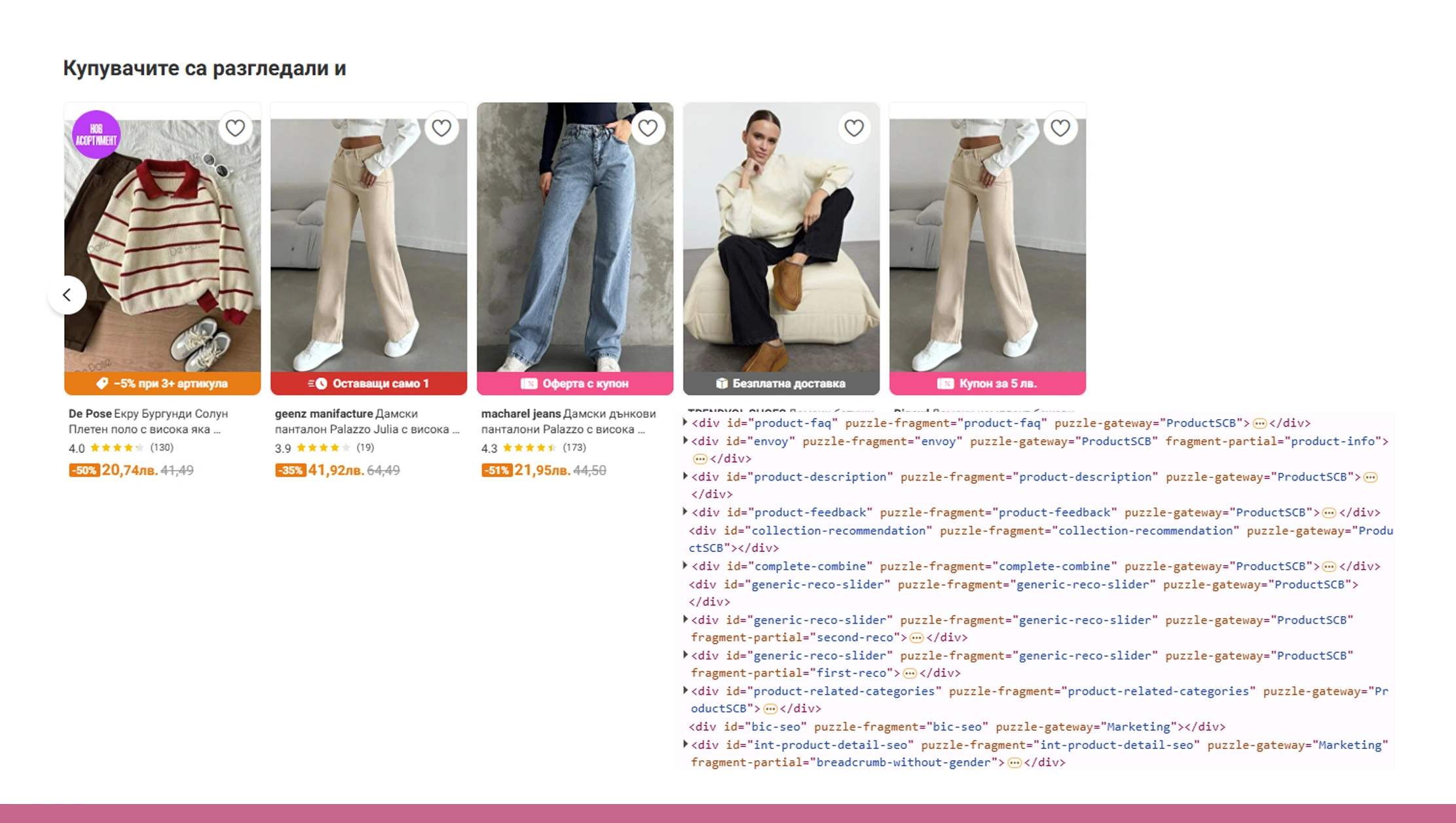1456x823 pixels.
Task: Click ellipsis in product-description node
Action: point(1370,477)
